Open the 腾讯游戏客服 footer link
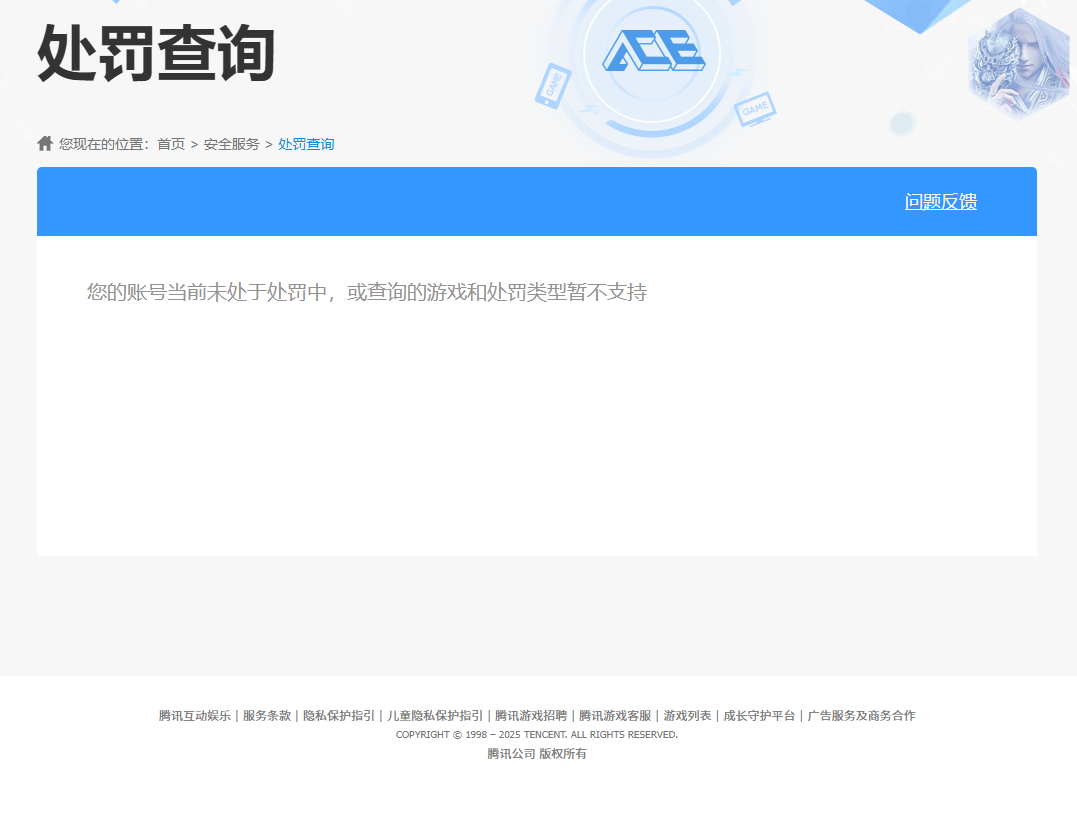 click(x=615, y=716)
